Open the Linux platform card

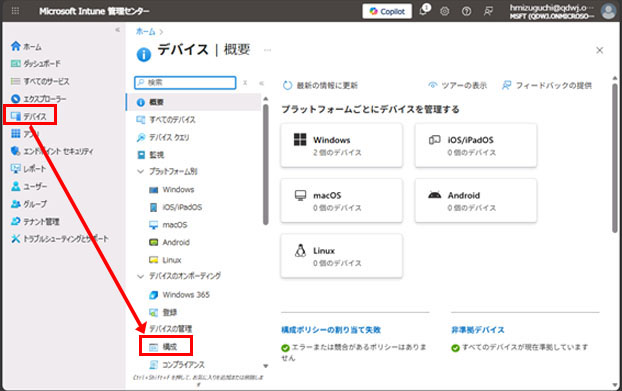342,256
